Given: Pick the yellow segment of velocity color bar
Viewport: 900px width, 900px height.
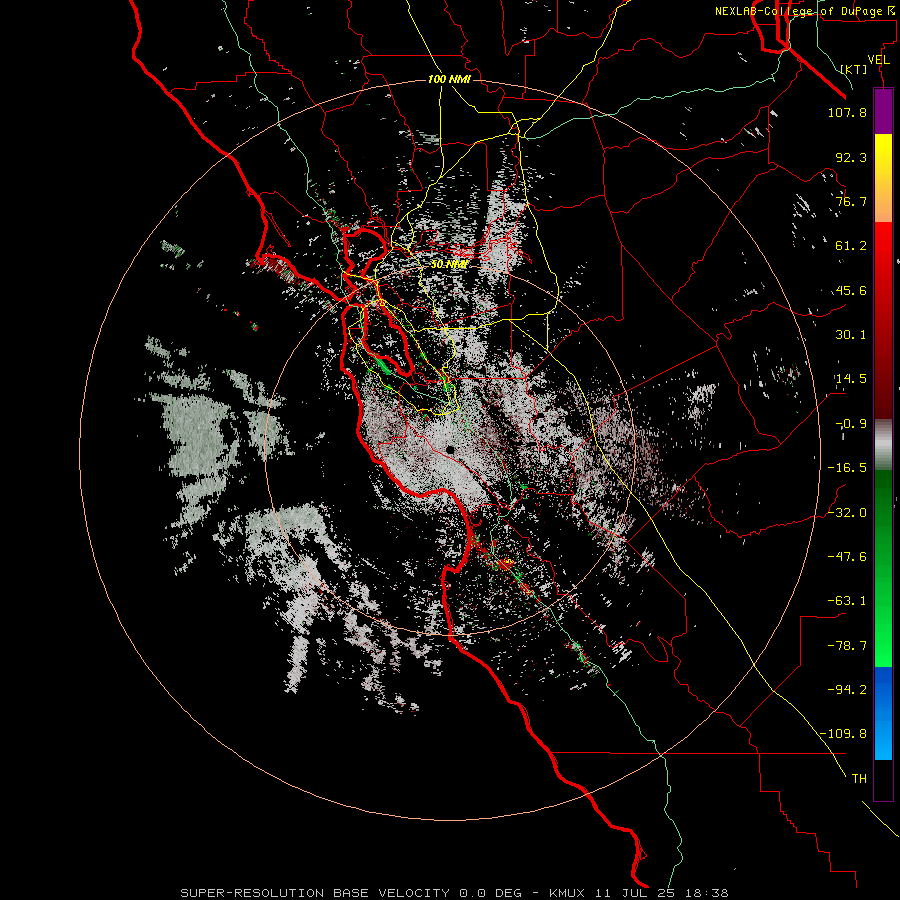Looking at the screenshot, I should 883,179.
